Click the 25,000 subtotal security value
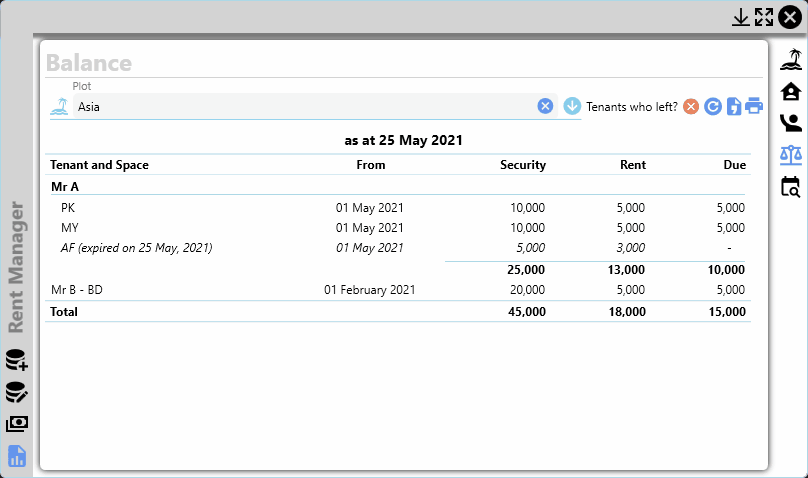 coord(526,269)
